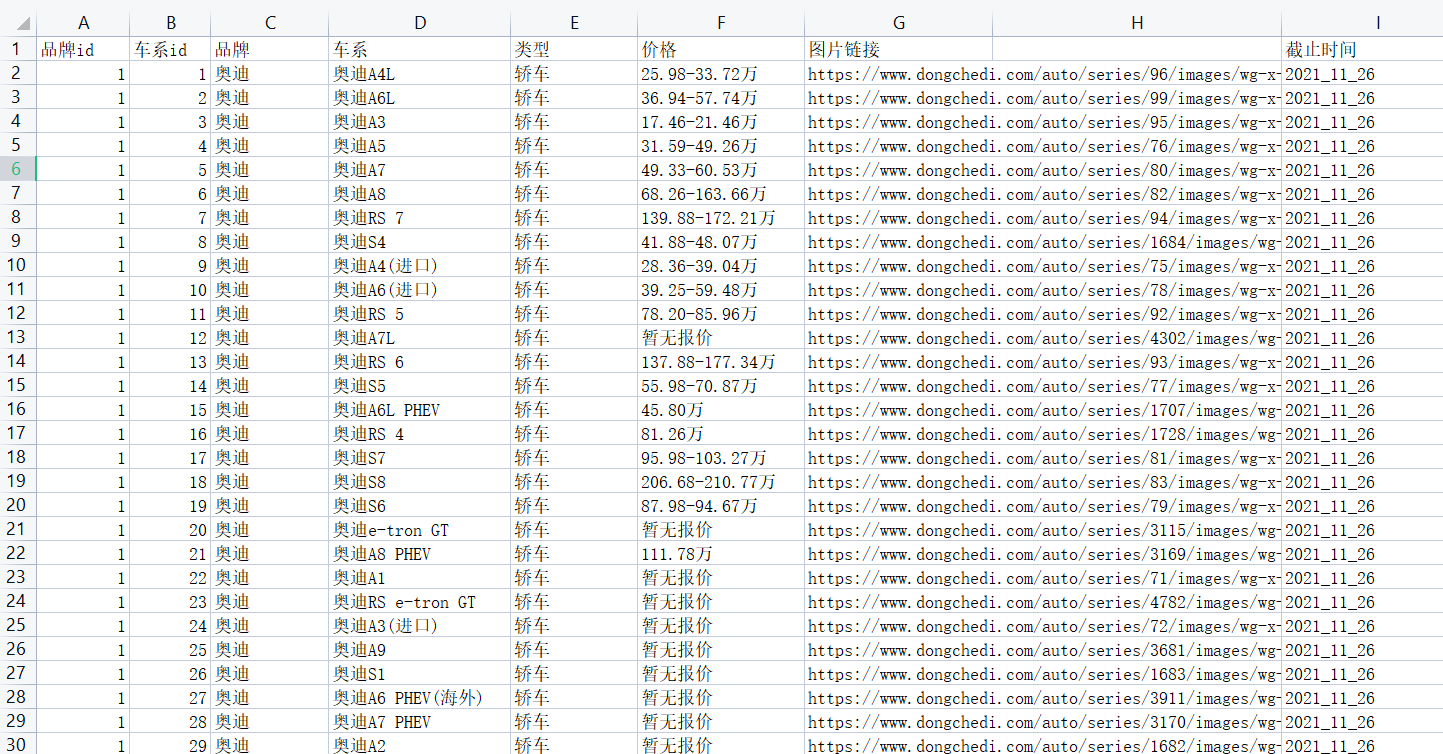The width and height of the screenshot is (1443, 754).
Task: Click the 价格 header cell
Action: pos(721,49)
